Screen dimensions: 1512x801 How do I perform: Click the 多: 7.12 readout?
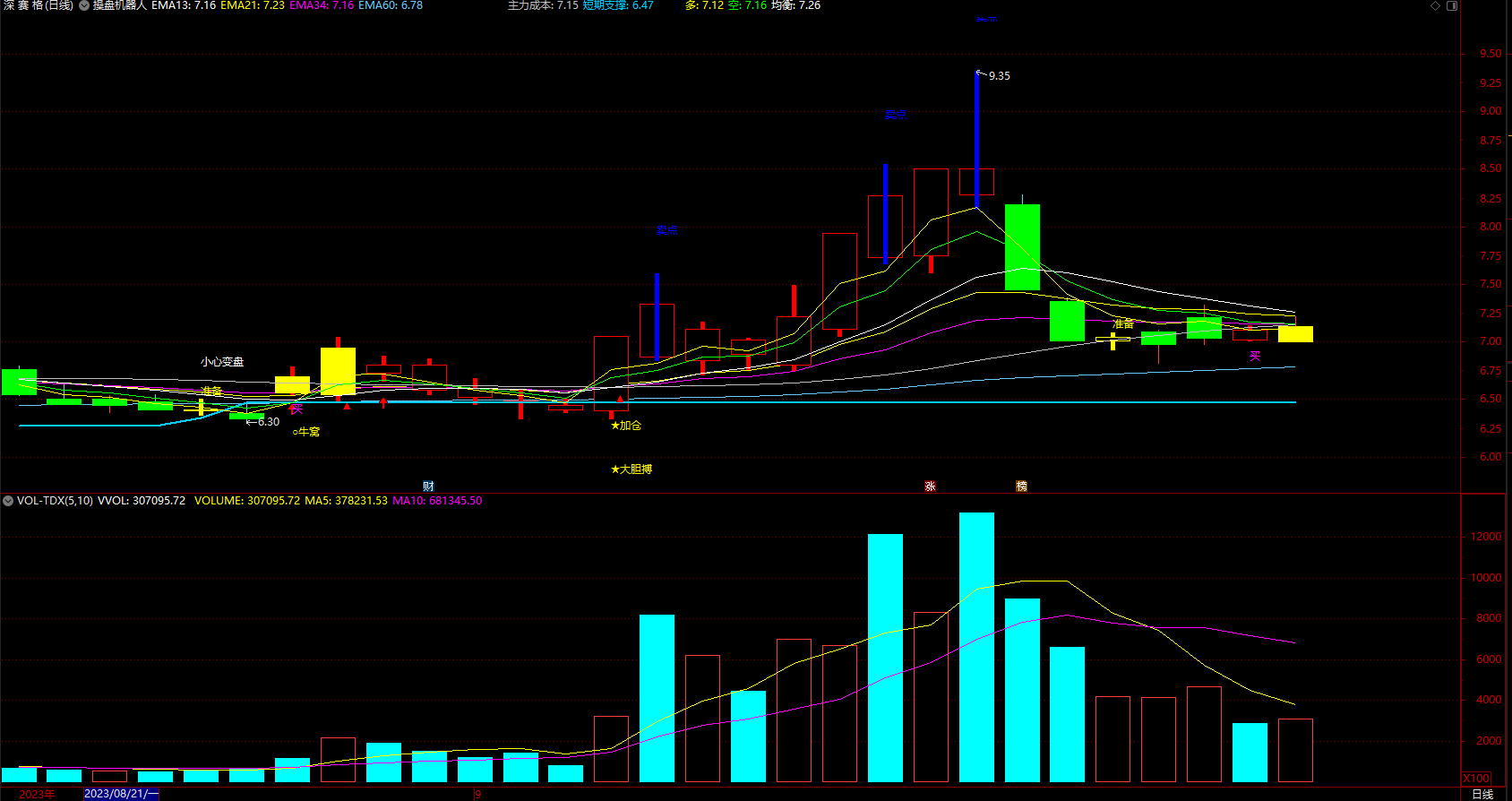[704, 5]
